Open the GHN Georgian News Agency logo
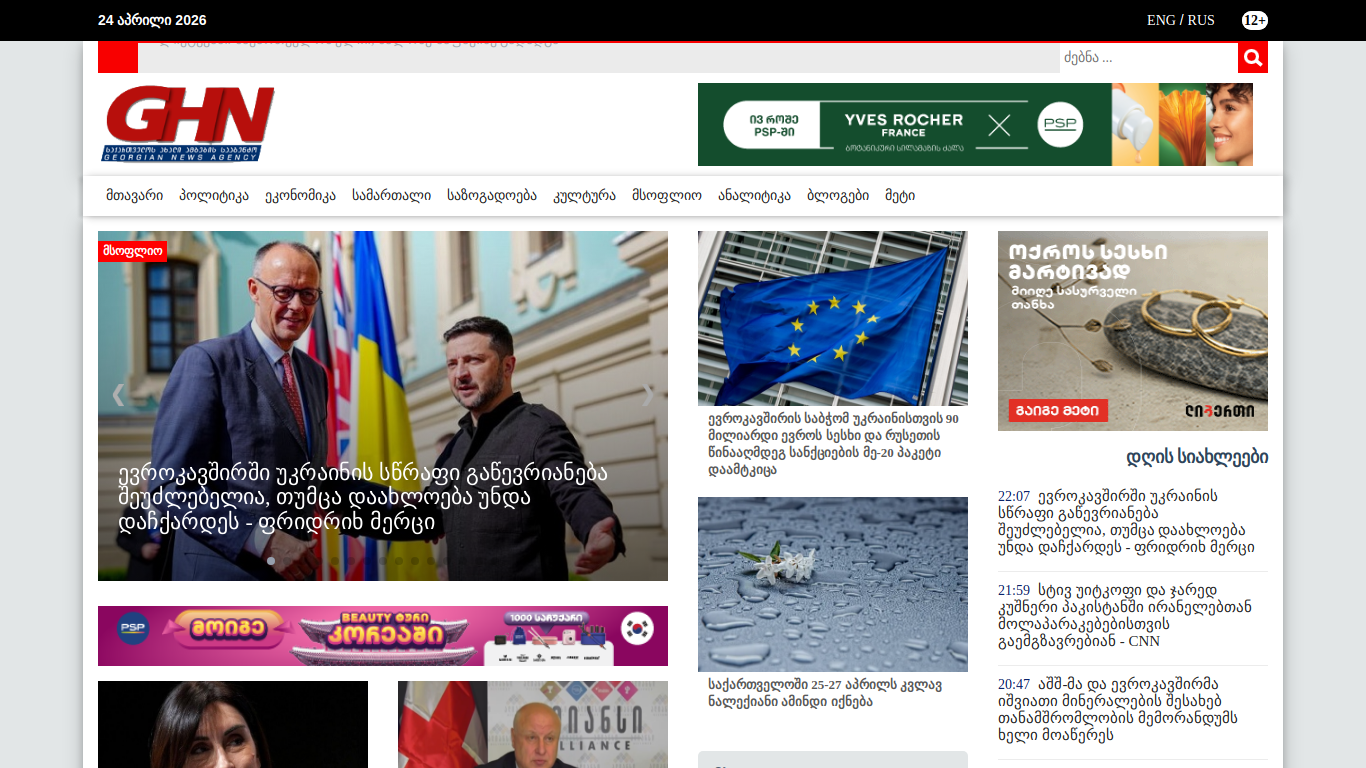This screenshot has height=768, width=1366. coord(188,124)
